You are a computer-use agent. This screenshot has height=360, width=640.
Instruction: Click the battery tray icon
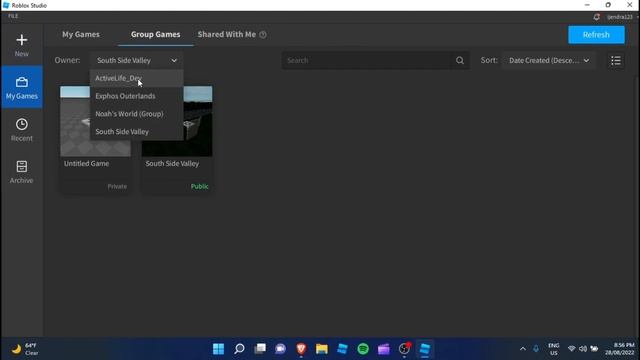[x=594, y=349]
